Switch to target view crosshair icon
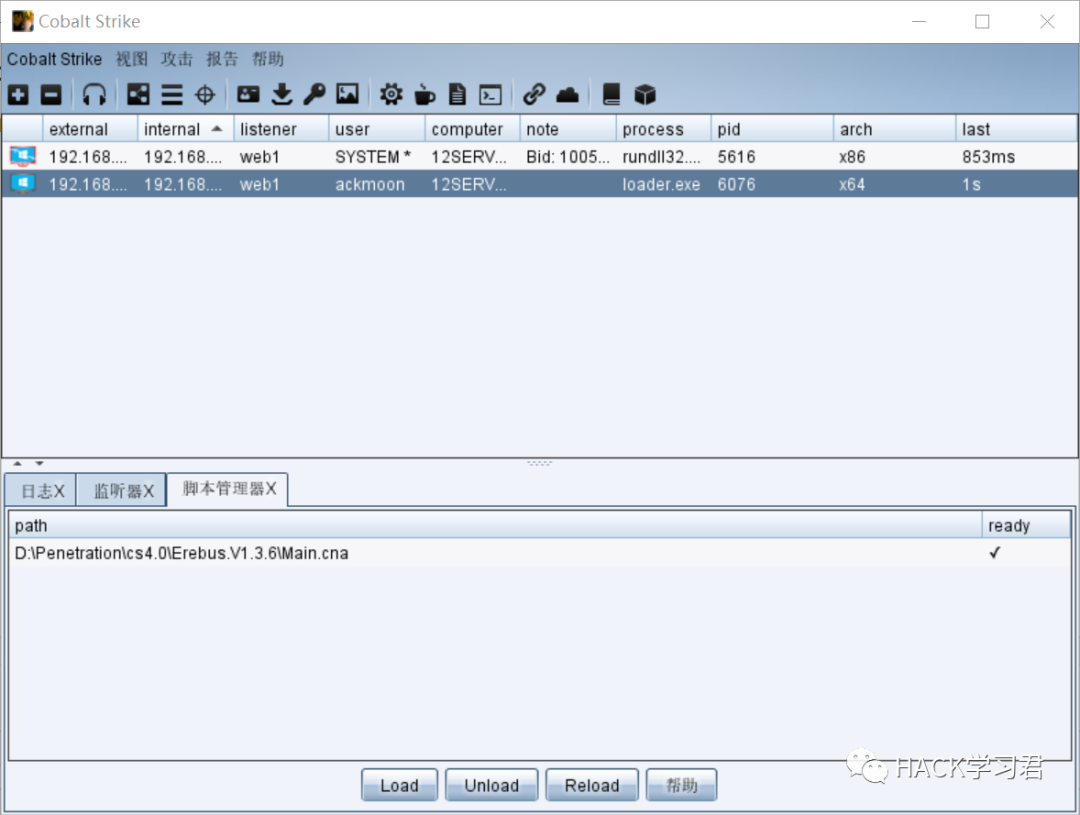Screen dimensions: 1080x815 click(x=205, y=94)
